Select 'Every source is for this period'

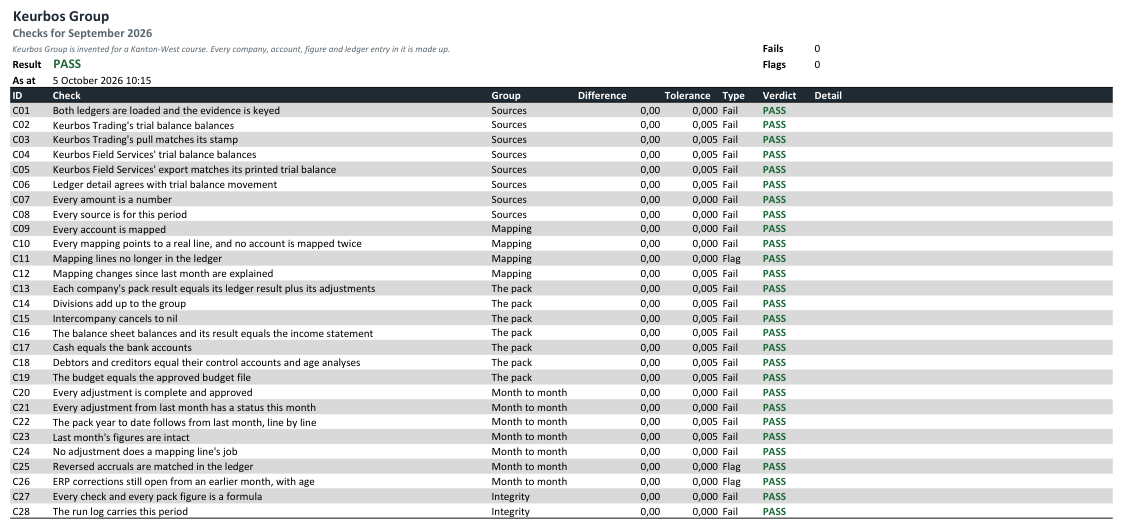pyautogui.click(x=120, y=214)
